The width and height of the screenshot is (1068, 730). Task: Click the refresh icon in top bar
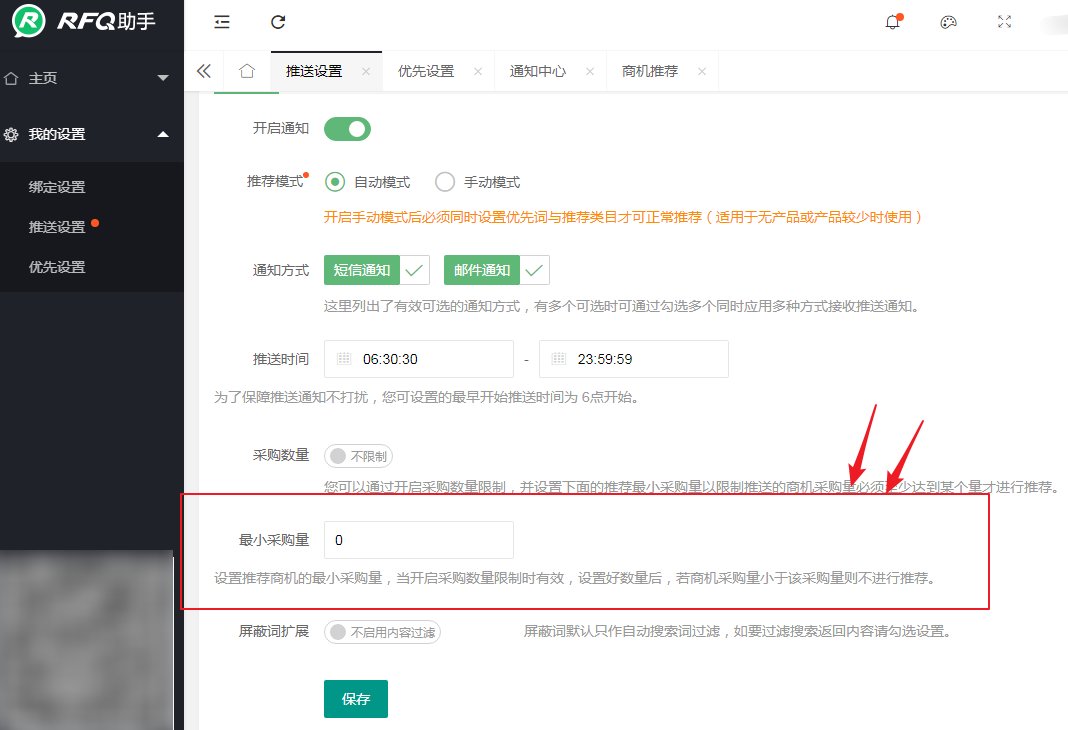point(278,22)
